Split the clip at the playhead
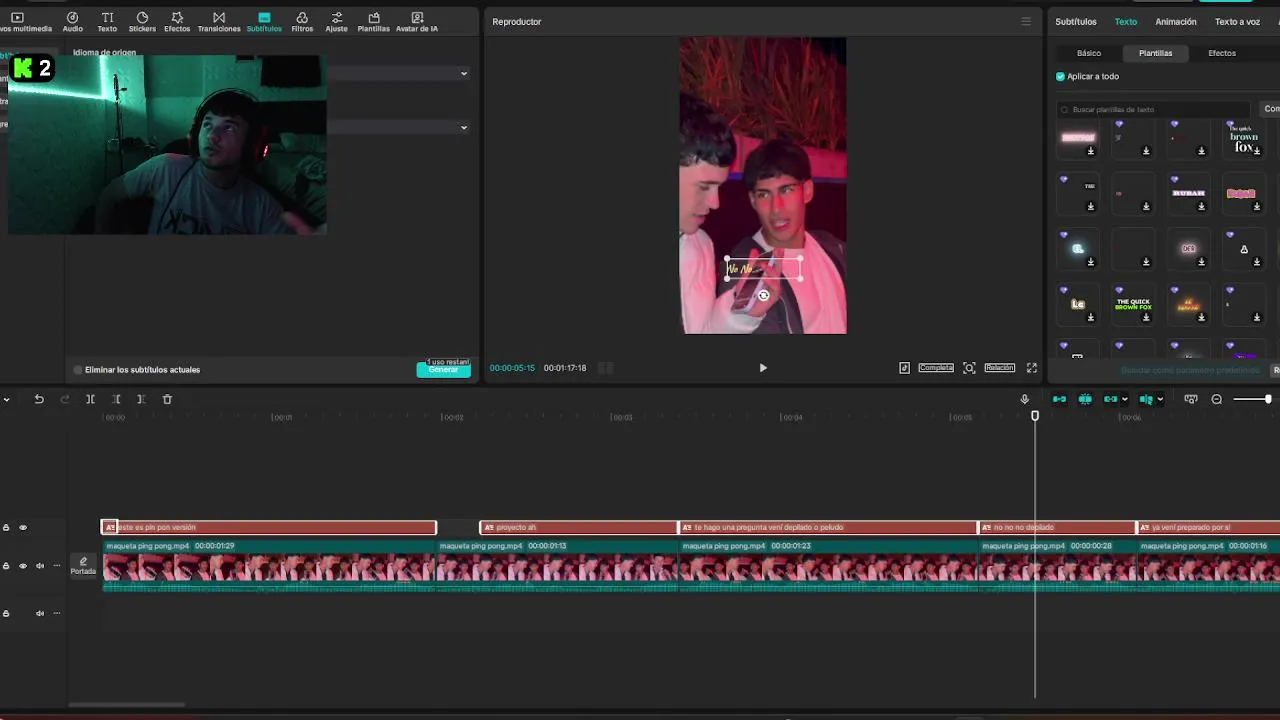 click(90, 399)
